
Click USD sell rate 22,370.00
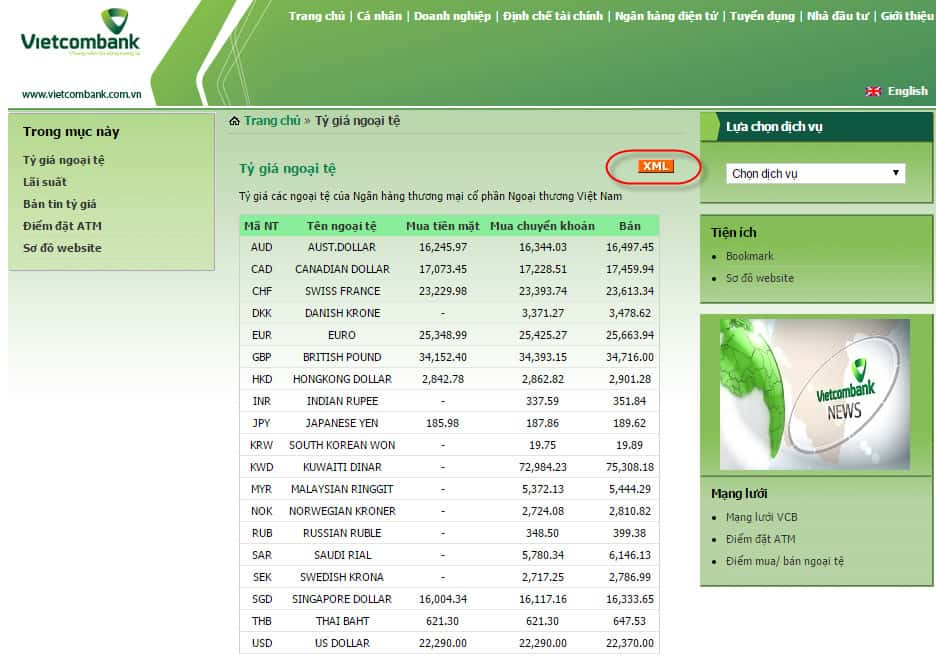pyautogui.click(x=630, y=644)
